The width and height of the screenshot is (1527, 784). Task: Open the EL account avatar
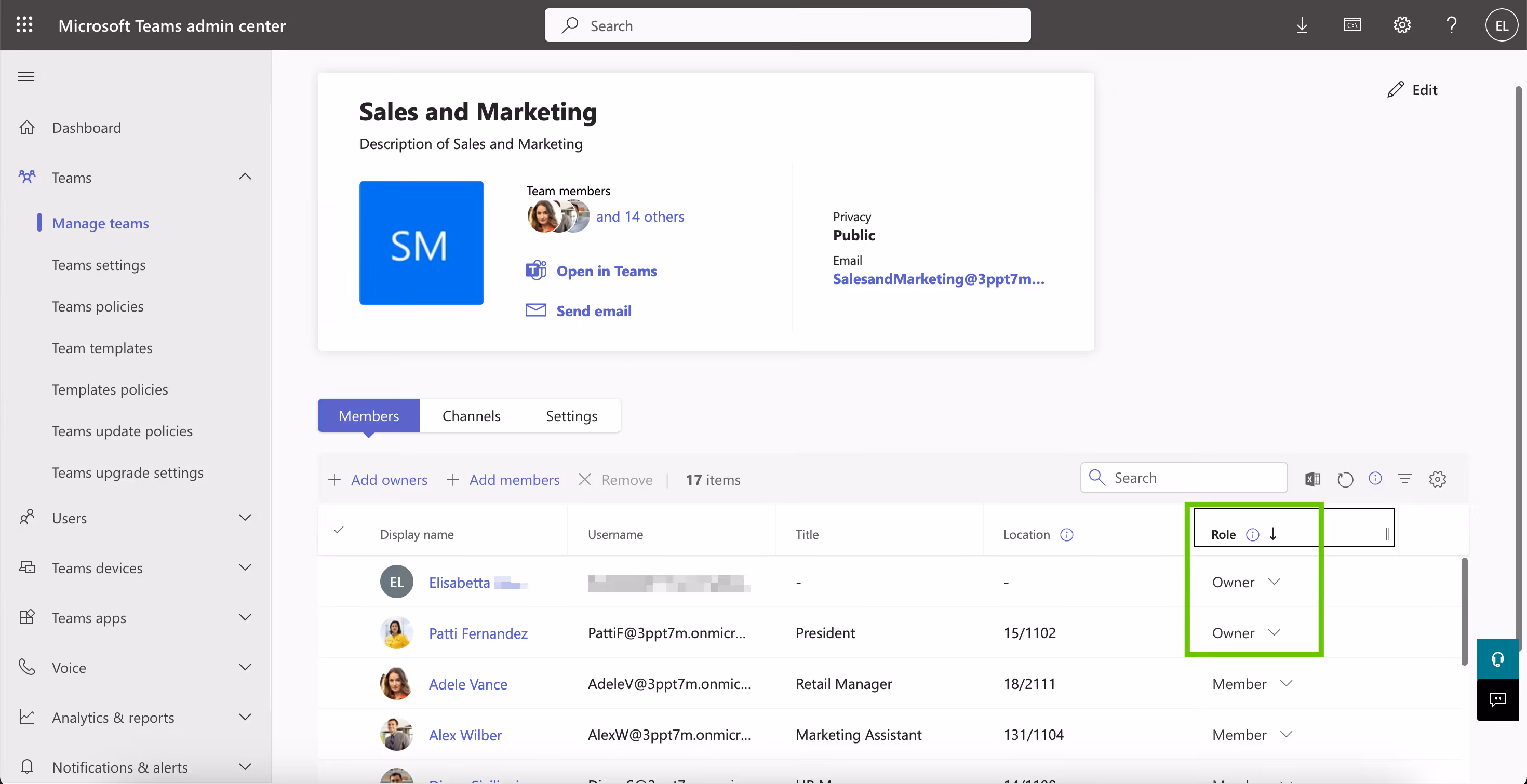(x=1501, y=24)
